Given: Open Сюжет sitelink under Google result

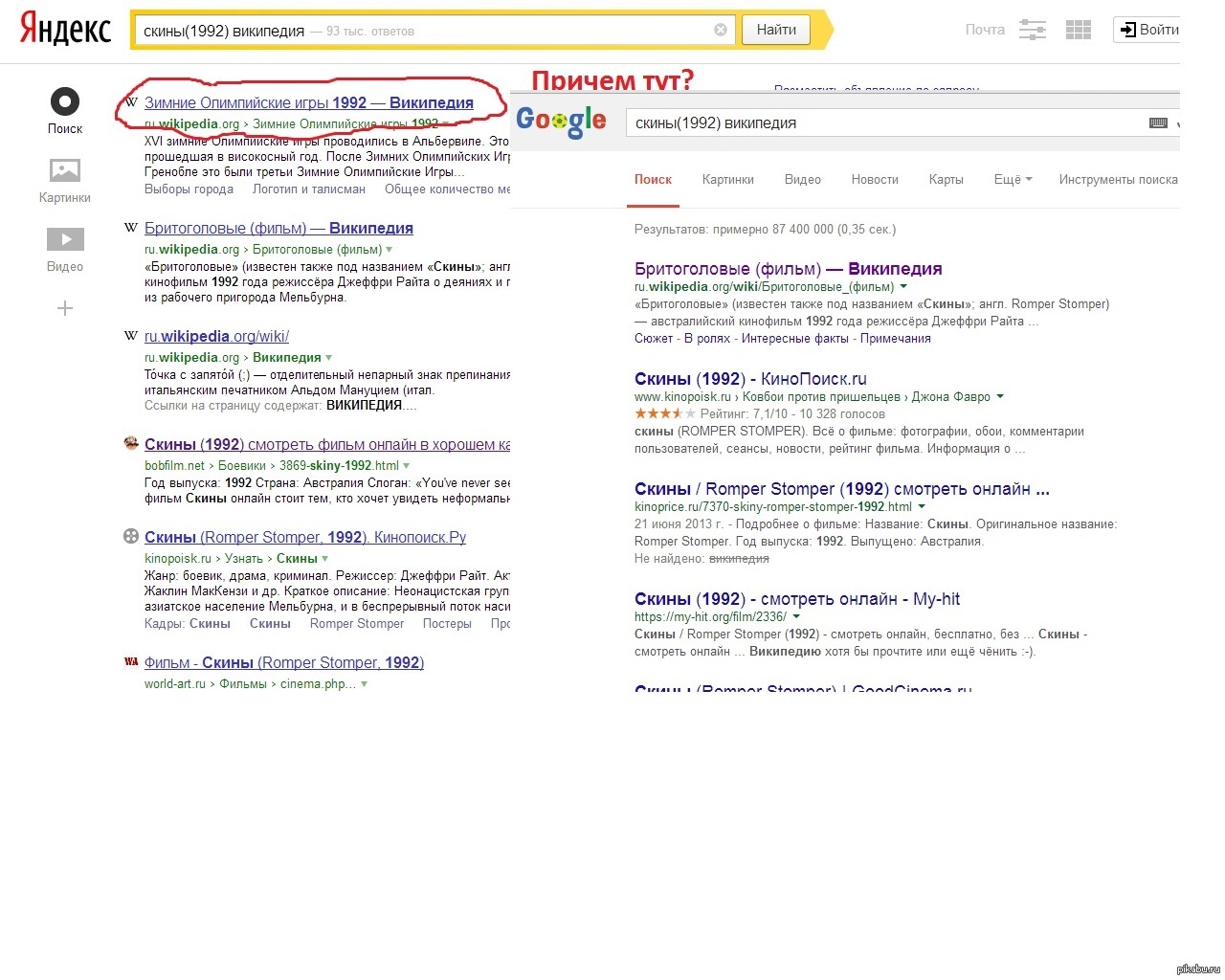Looking at the screenshot, I should pyautogui.click(x=654, y=339).
